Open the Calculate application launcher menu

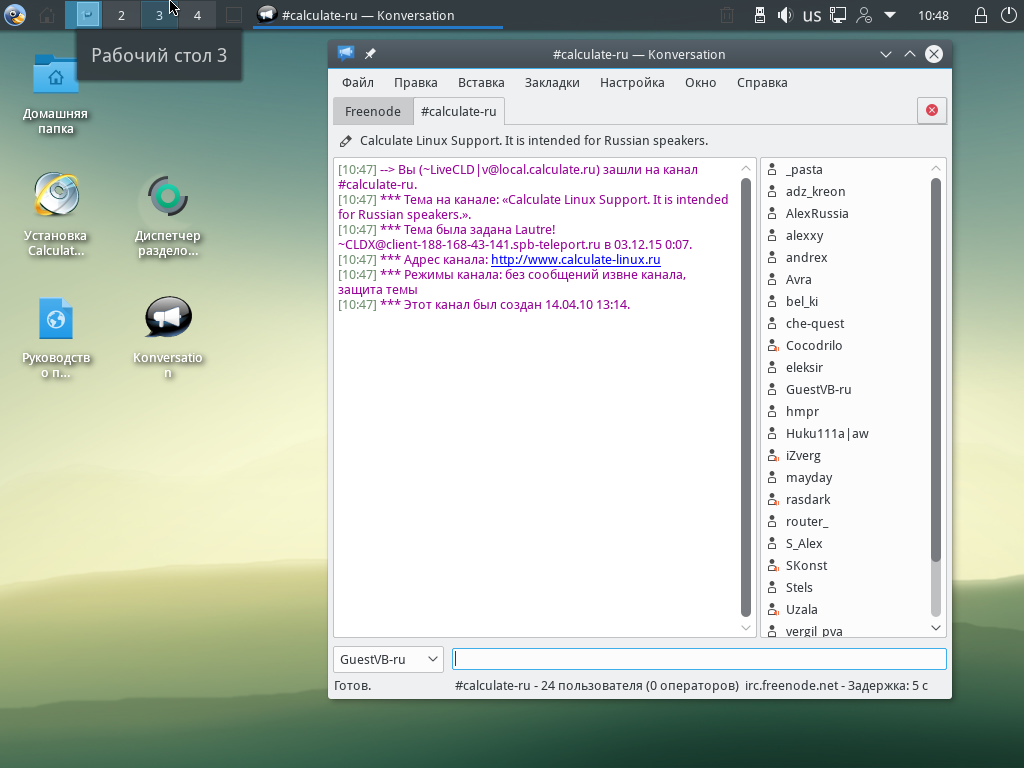pyautogui.click(x=15, y=15)
